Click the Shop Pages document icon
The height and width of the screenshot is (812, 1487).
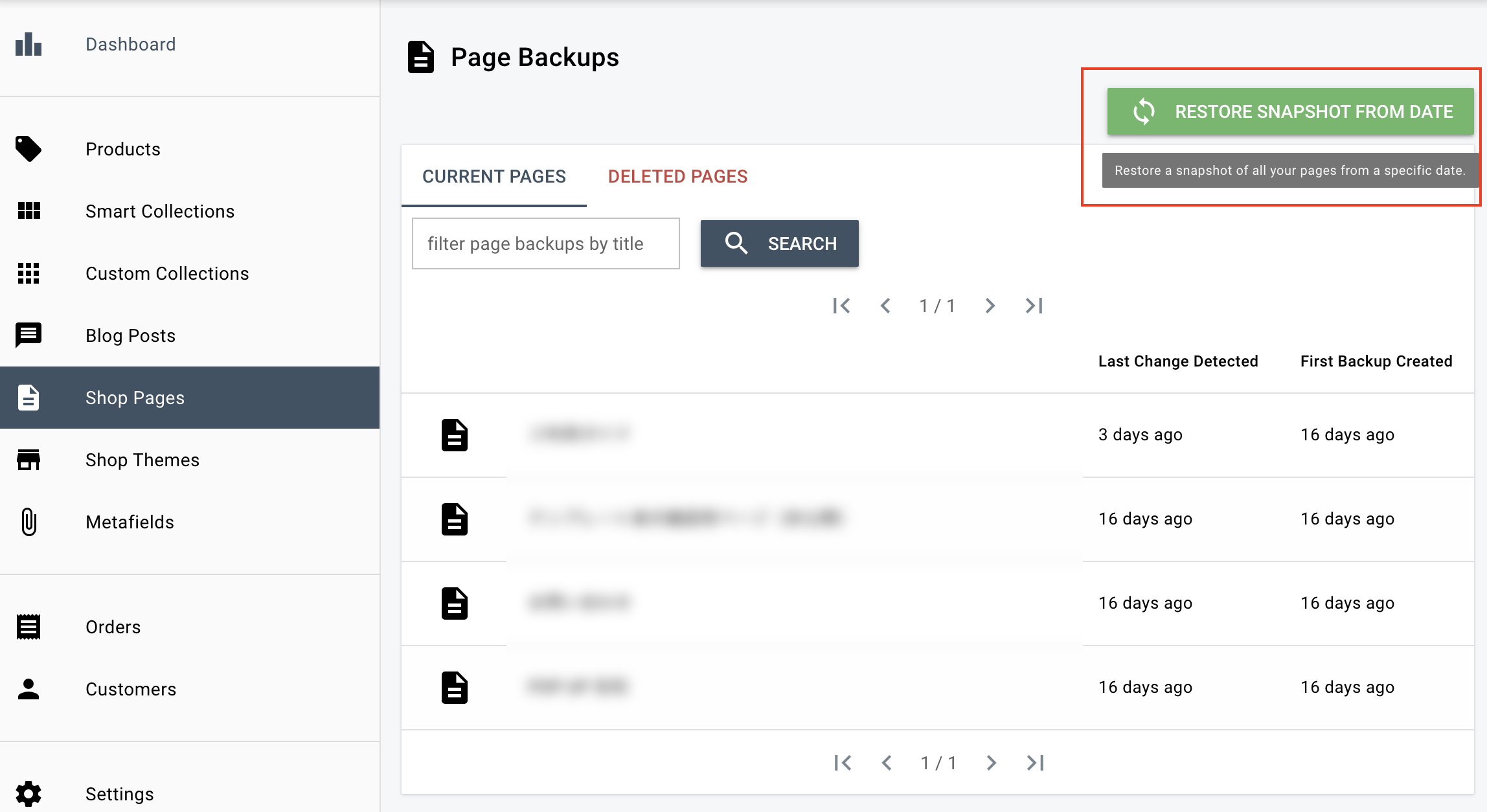[x=28, y=398]
